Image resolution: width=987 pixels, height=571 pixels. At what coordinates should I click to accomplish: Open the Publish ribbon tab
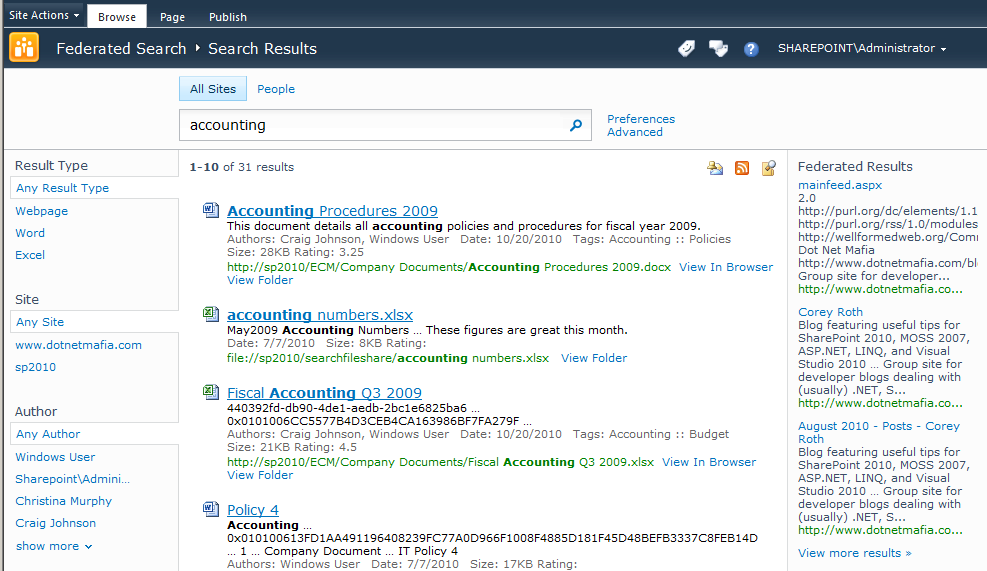point(228,17)
